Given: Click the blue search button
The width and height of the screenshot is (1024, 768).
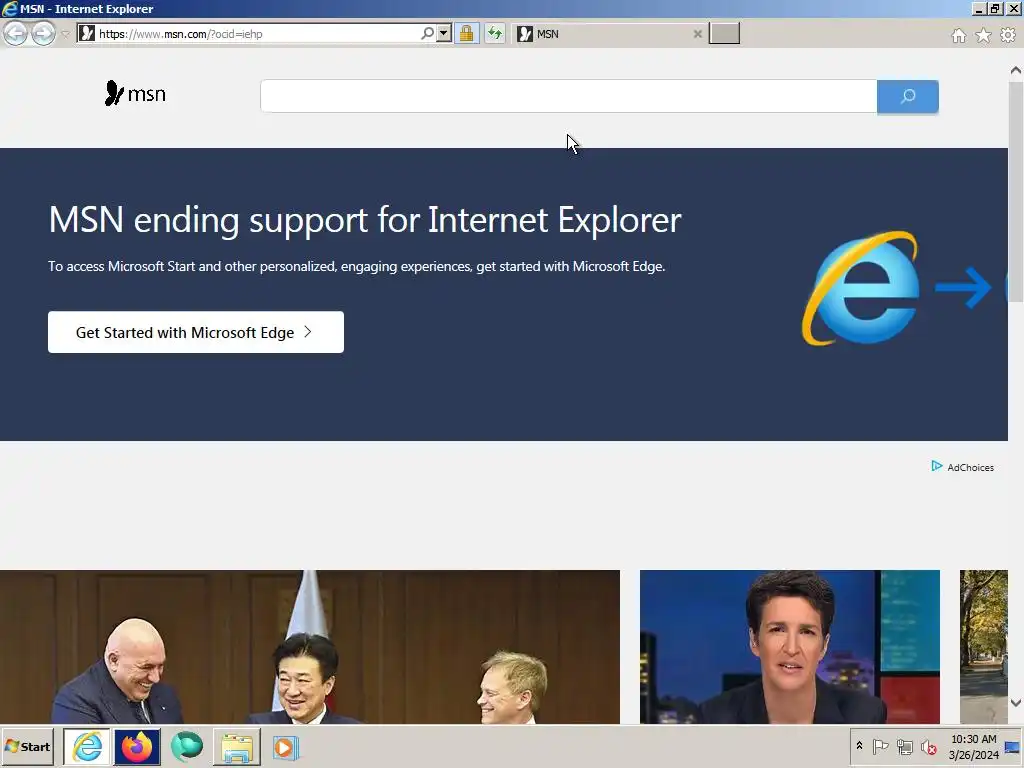Looking at the screenshot, I should click(907, 97).
